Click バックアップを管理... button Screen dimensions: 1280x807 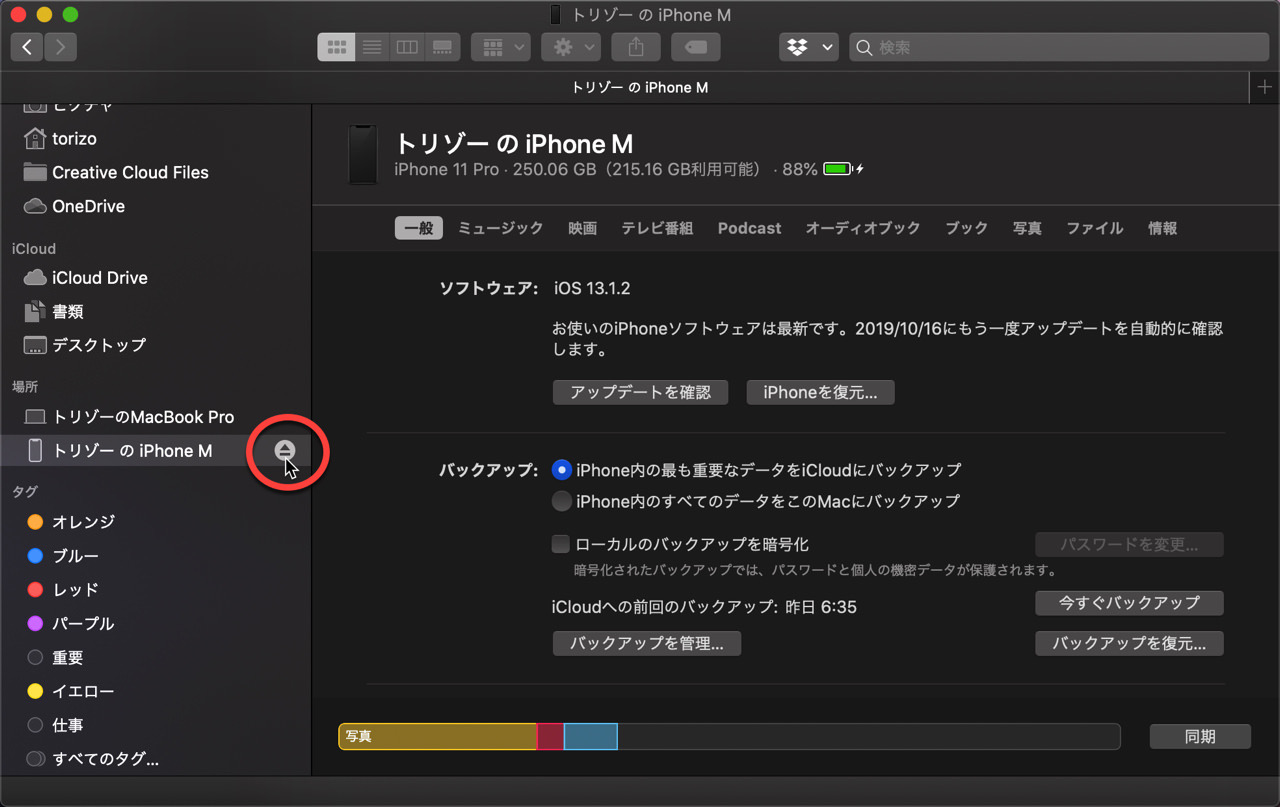tap(646, 643)
